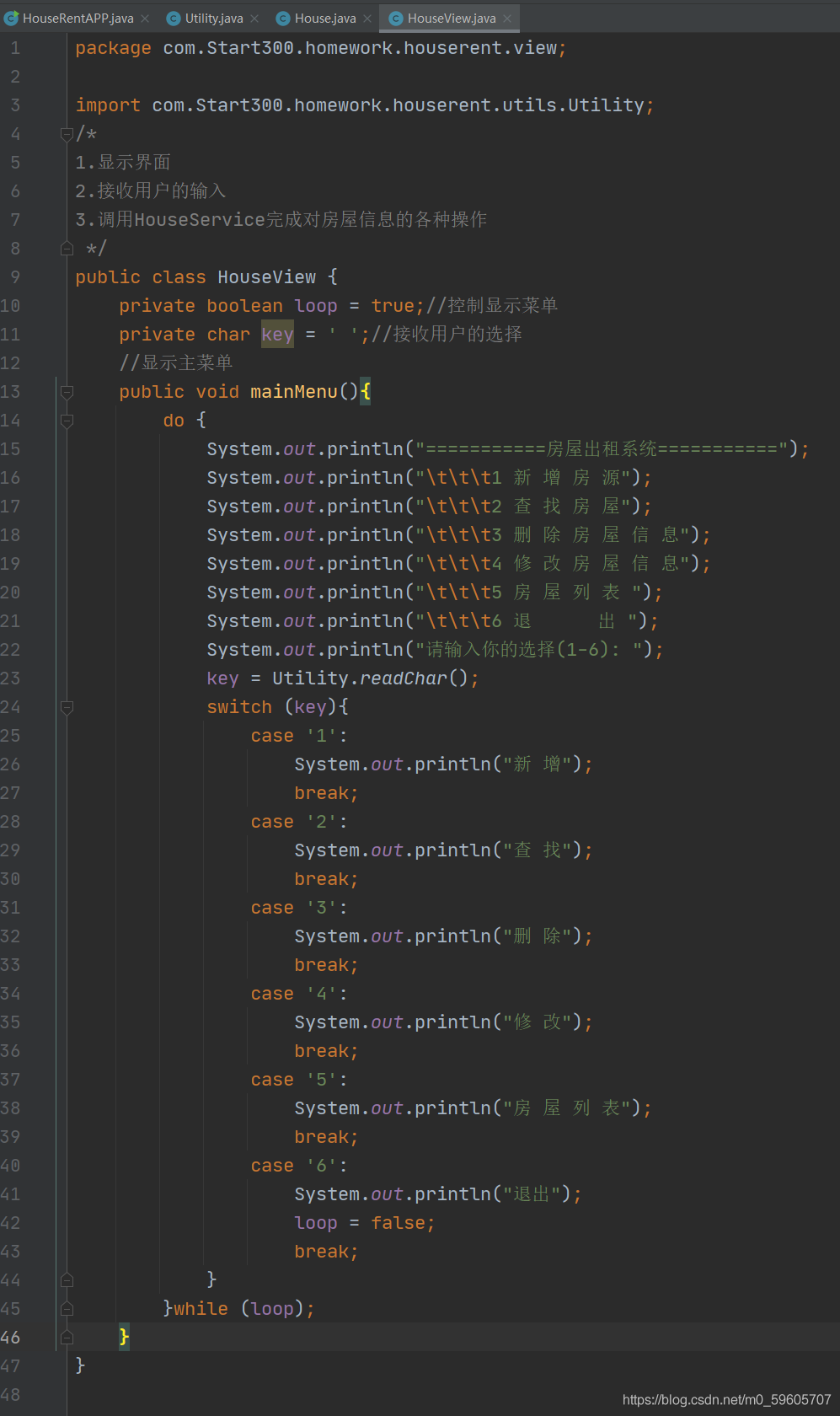840x1416 pixels.
Task: Click the case '5' label
Action: 299,1080
